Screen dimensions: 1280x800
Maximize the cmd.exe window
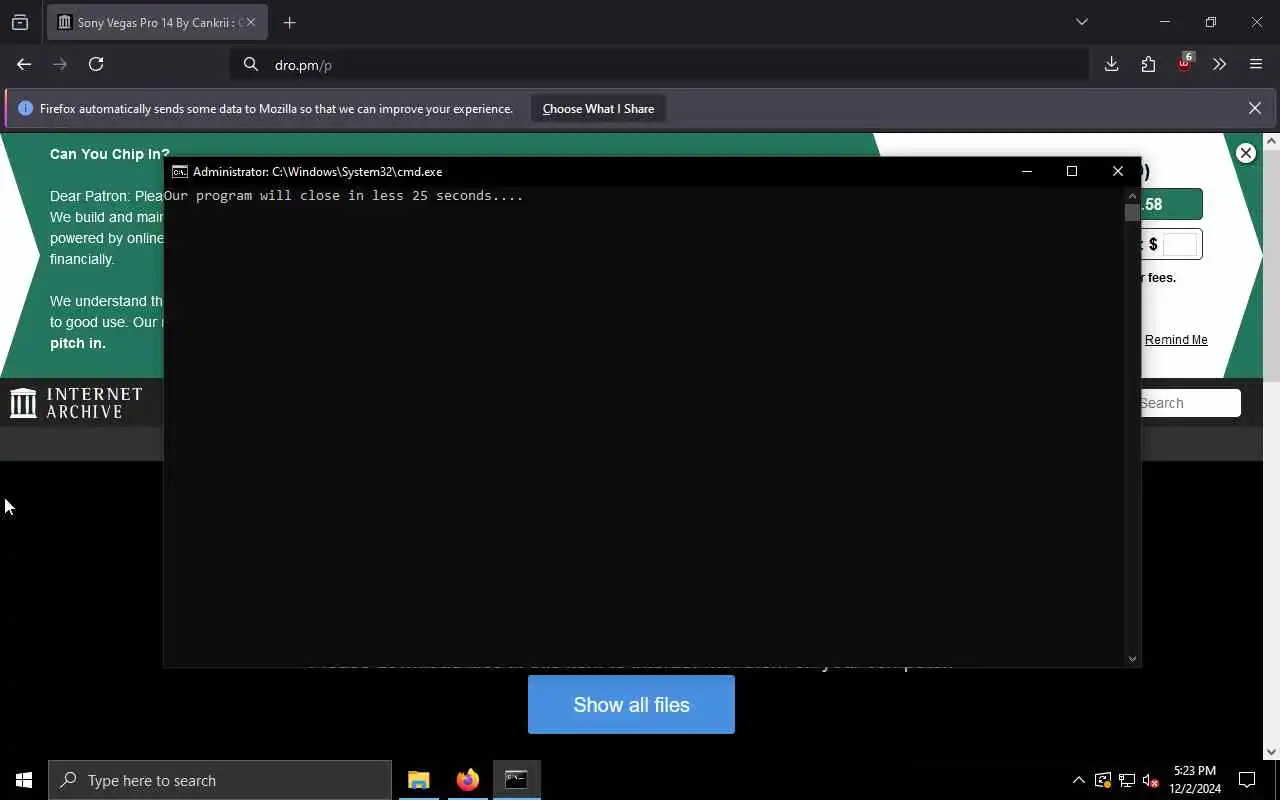click(x=1072, y=171)
